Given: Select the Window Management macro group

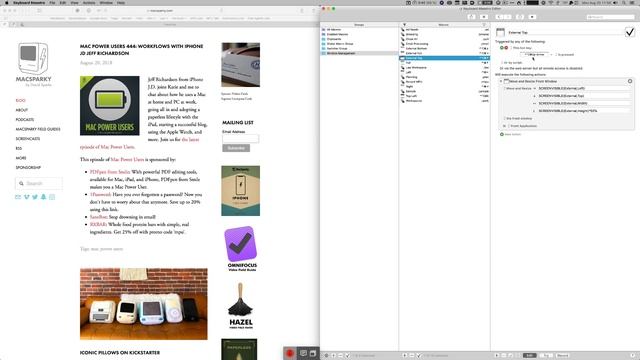Looking at the screenshot, I should (359, 53).
